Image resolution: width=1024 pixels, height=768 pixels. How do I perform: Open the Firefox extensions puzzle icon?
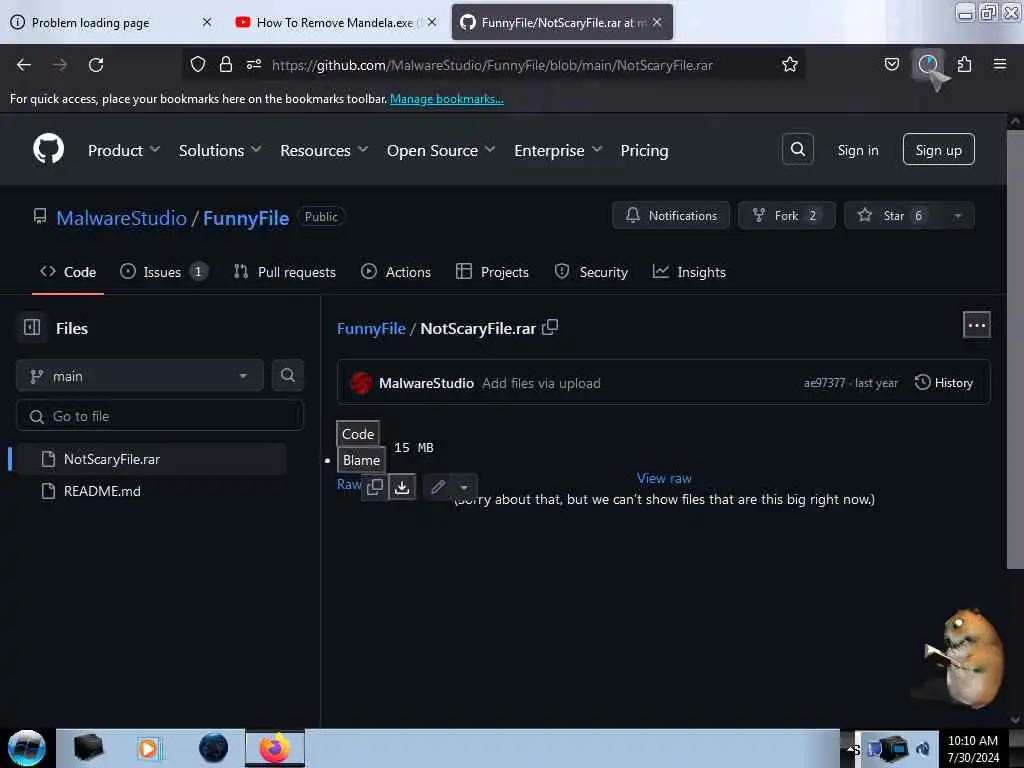click(x=964, y=64)
